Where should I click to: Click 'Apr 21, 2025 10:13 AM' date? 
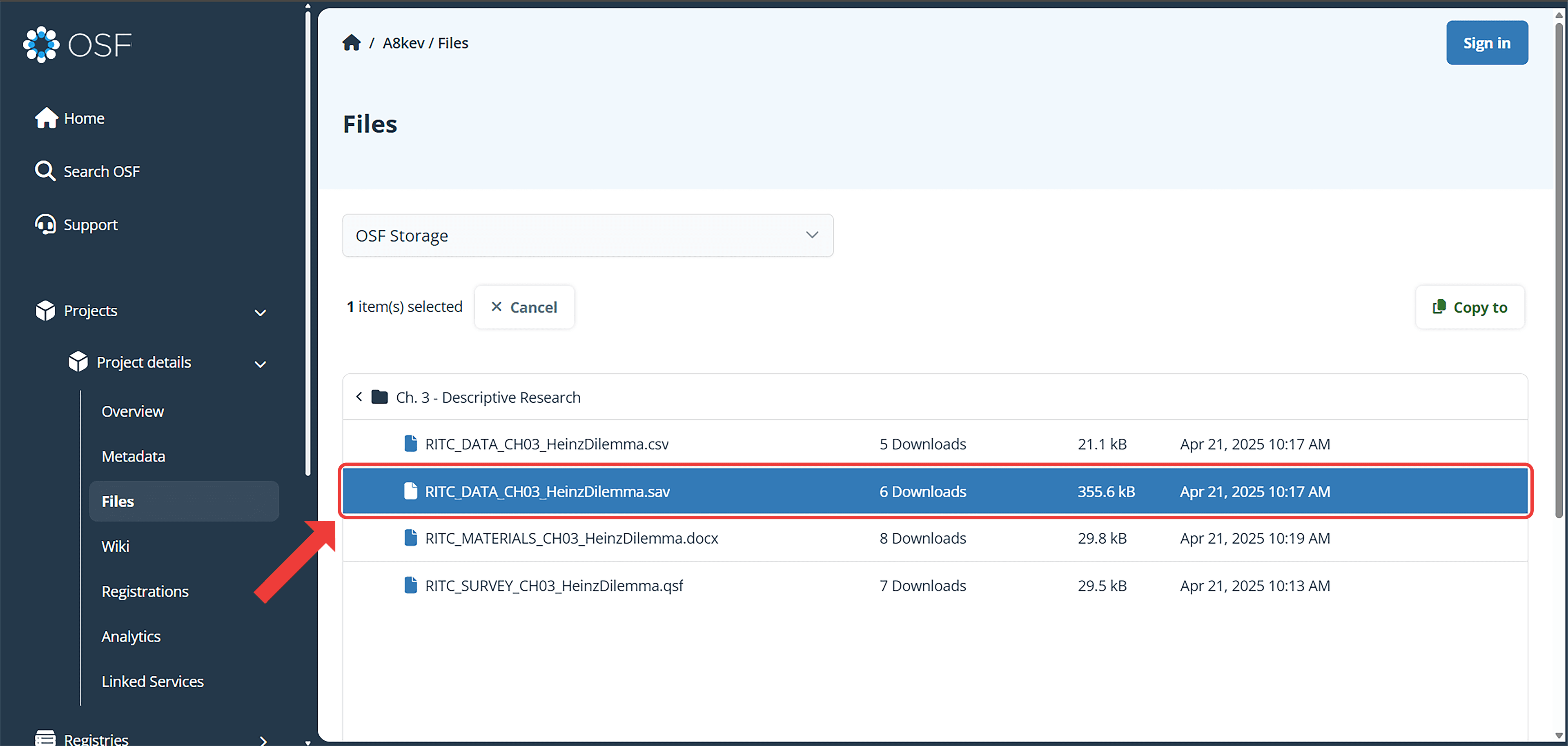1254,585
